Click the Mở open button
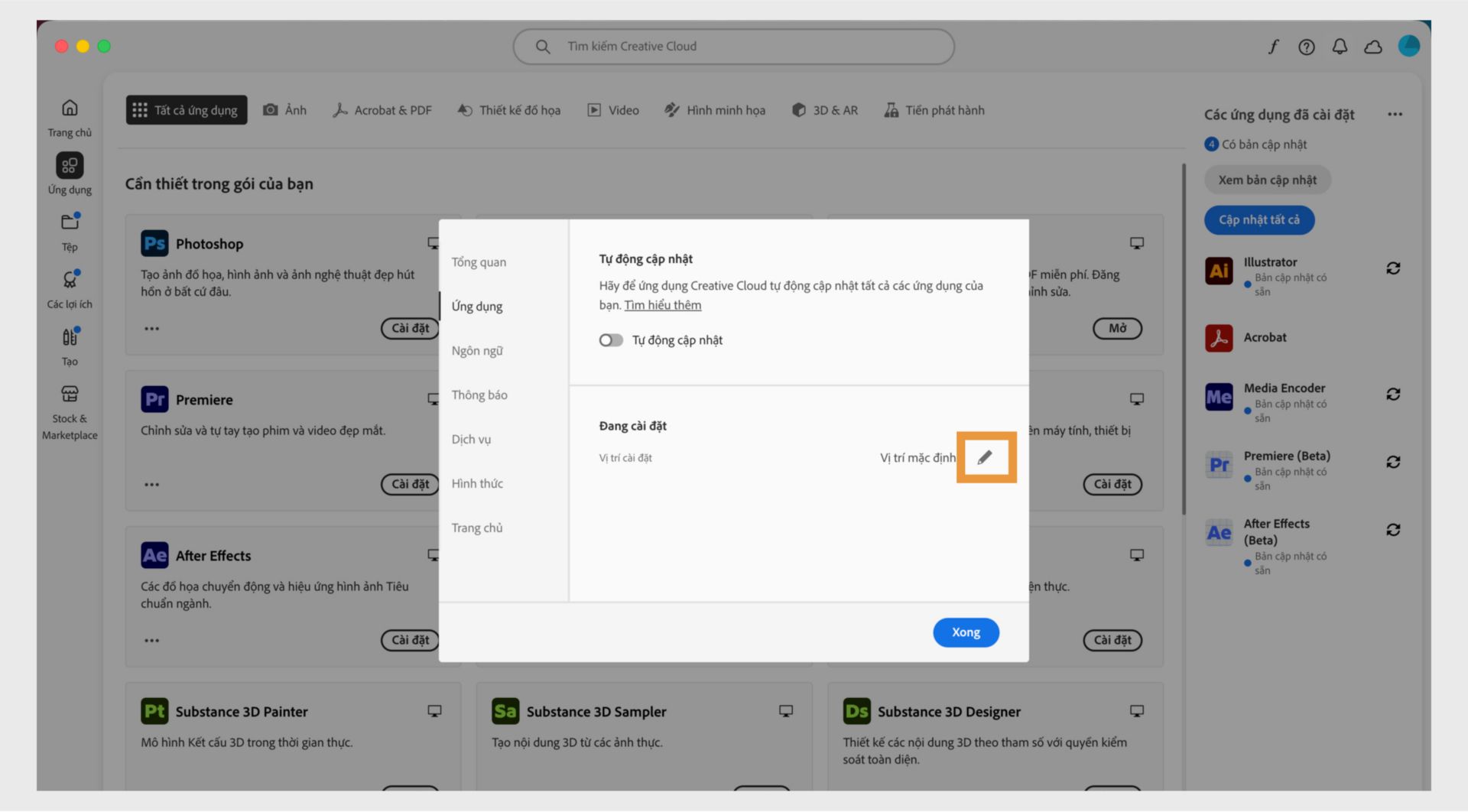The height and width of the screenshot is (812, 1468). [x=1117, y=328]
